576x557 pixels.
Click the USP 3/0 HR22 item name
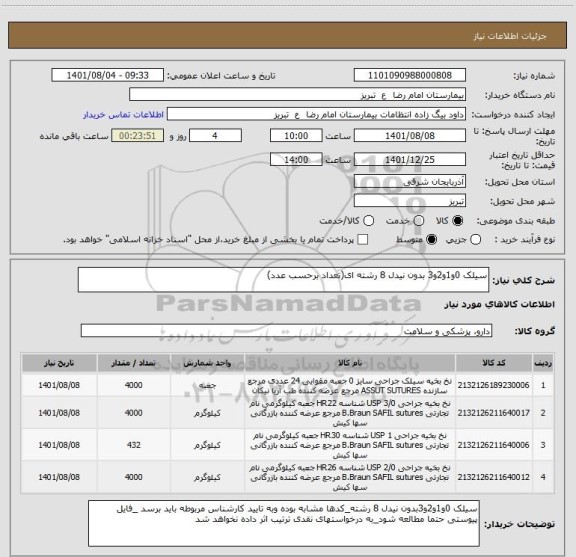pyautogui.click(x=350, y=413)
